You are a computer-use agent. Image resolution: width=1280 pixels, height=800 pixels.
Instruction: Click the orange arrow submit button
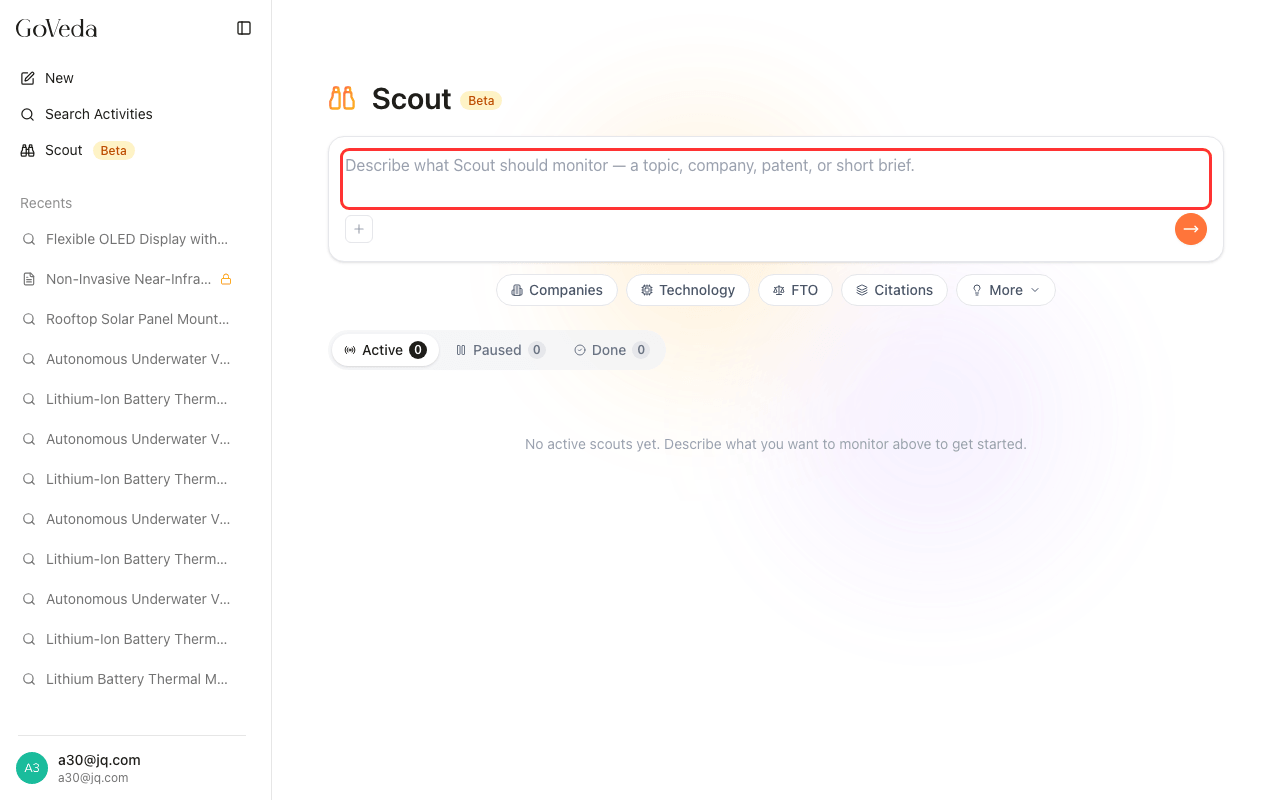[1190, 229]
